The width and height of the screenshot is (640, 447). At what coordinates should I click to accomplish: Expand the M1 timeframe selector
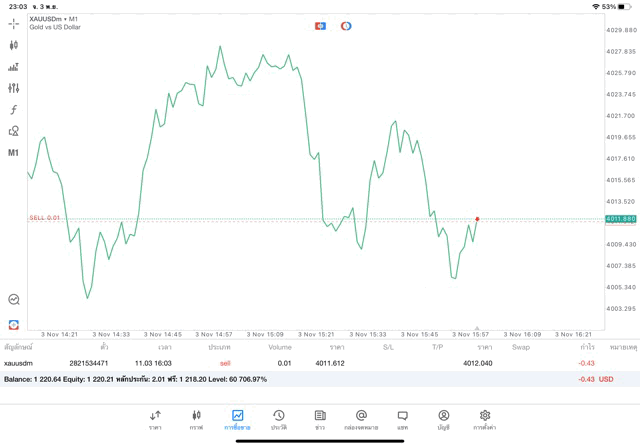[x=14, y=153]
